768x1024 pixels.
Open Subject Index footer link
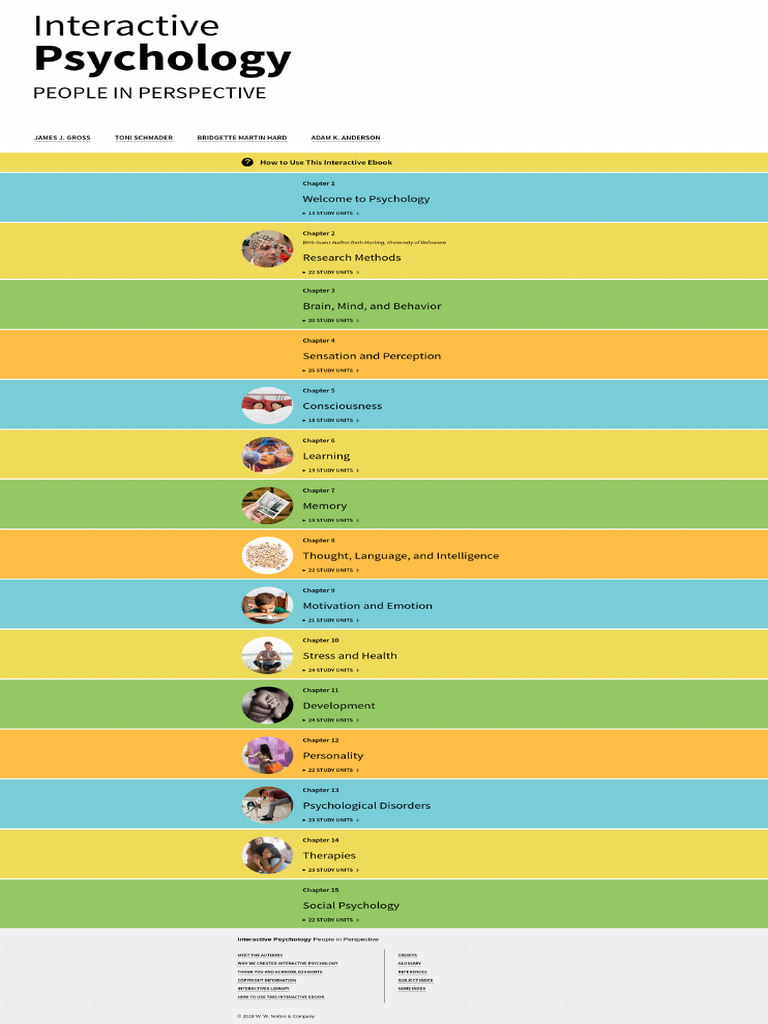coord(415,981)
